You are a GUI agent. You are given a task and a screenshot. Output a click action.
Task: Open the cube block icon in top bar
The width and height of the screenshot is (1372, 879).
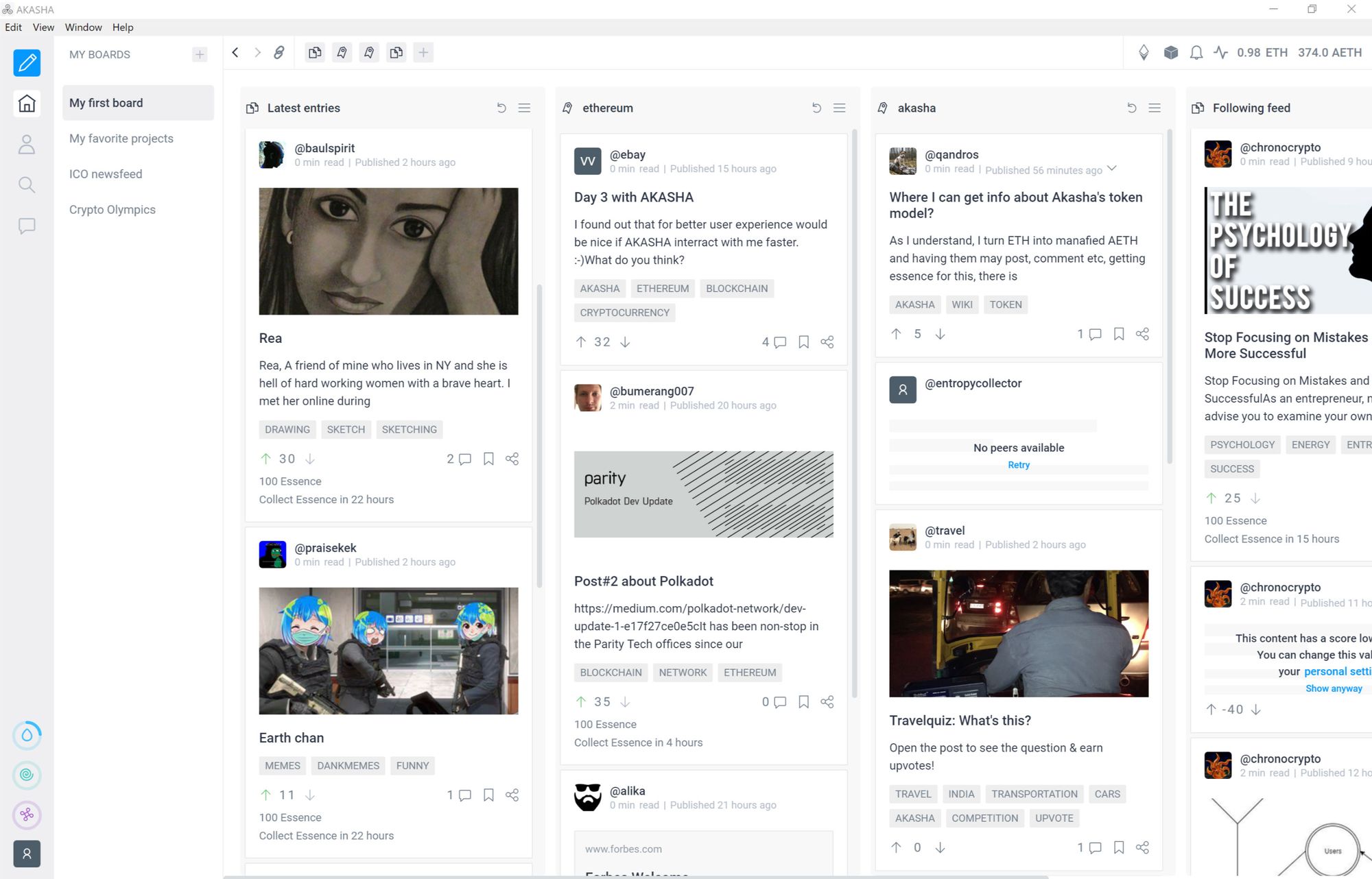click(x=1171, y=53)
